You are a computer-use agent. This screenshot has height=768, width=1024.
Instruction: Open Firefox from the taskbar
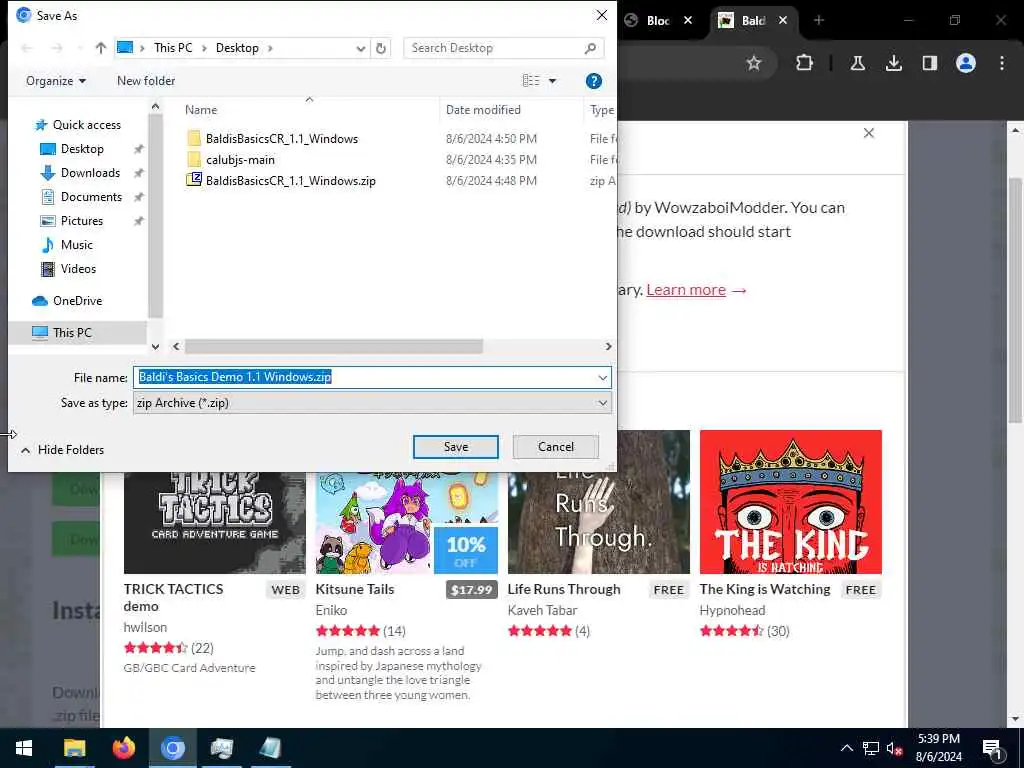coord(123,748)
